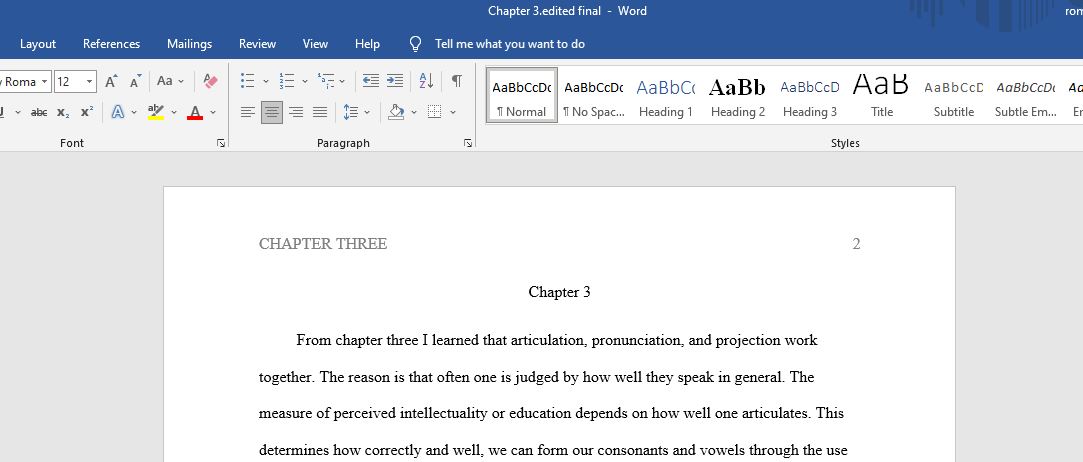Open the View tab

coord(315,44)
